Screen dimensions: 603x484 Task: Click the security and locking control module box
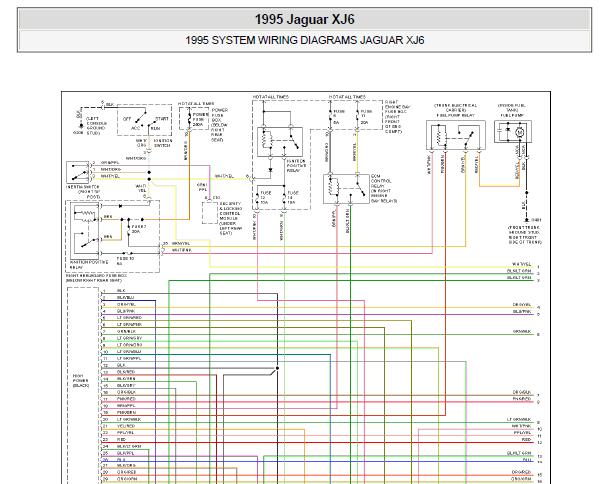(x=210, y=213)
